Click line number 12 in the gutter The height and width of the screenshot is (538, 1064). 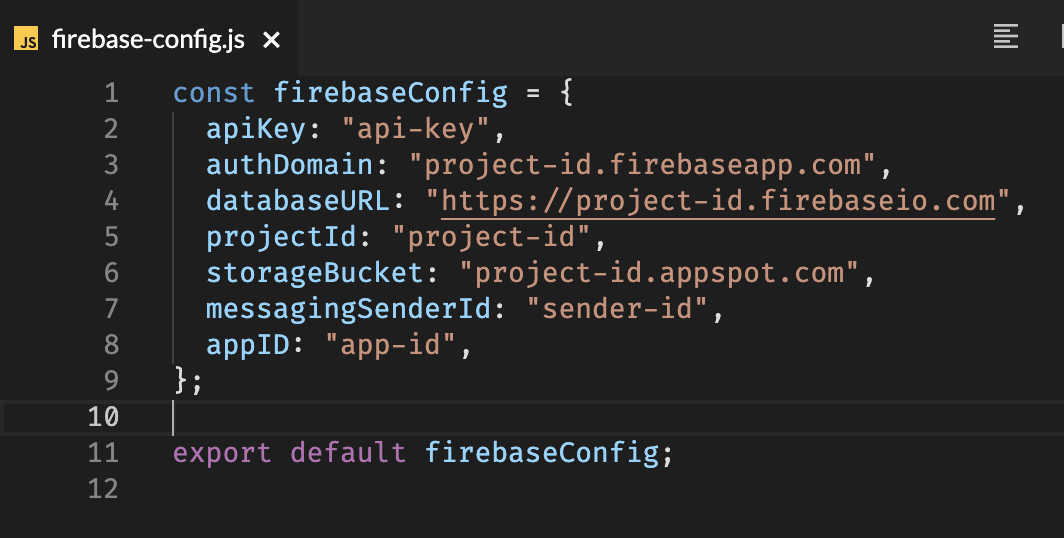point(103,488)
